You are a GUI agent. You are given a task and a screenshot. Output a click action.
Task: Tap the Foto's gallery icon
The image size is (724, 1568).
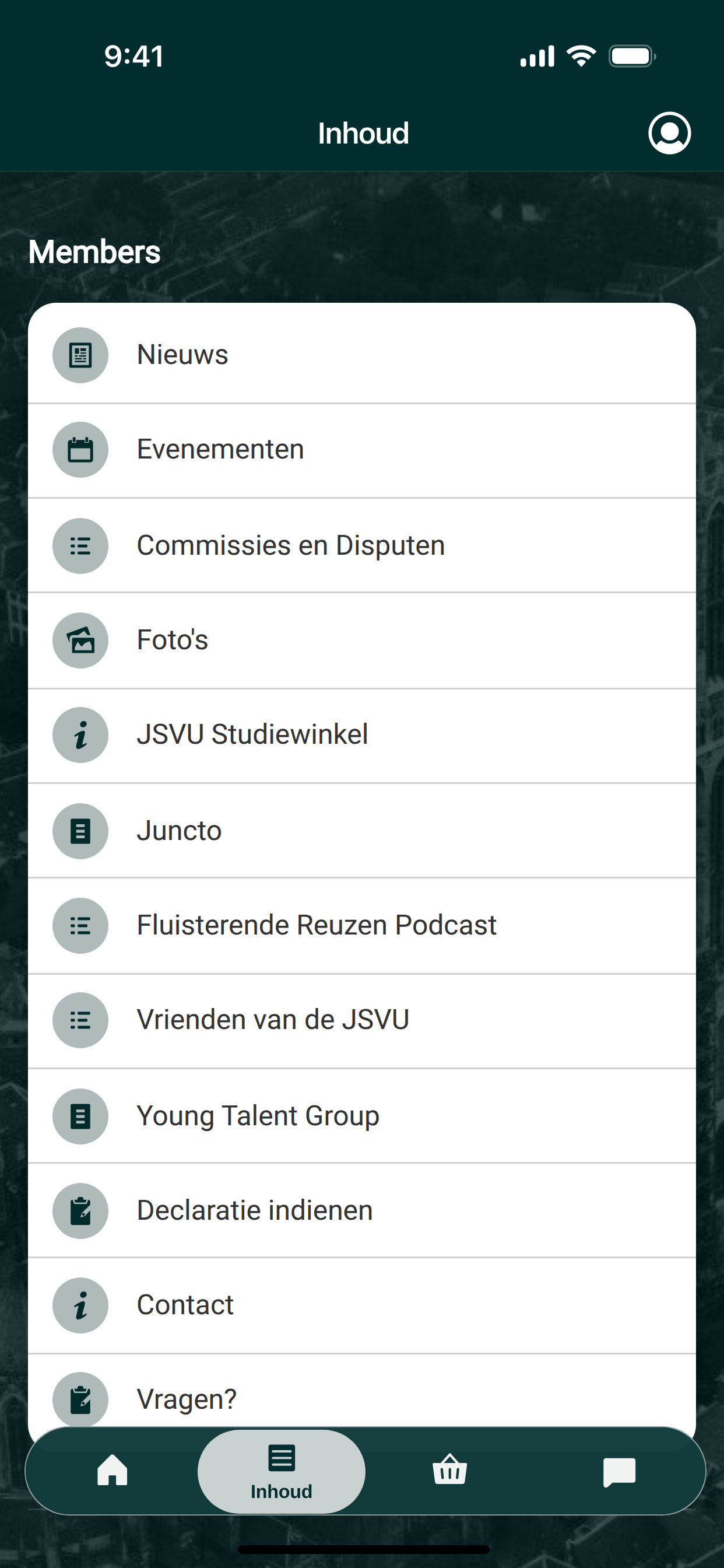pyautogui.click(x=80, y=640)
